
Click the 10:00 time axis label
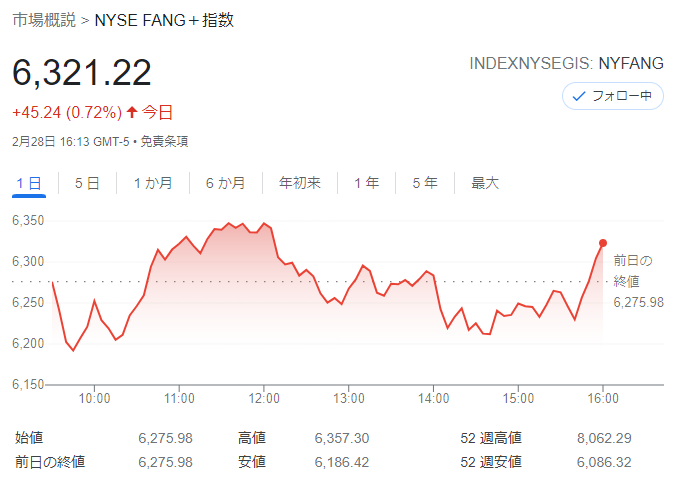(x=94, y=398)
